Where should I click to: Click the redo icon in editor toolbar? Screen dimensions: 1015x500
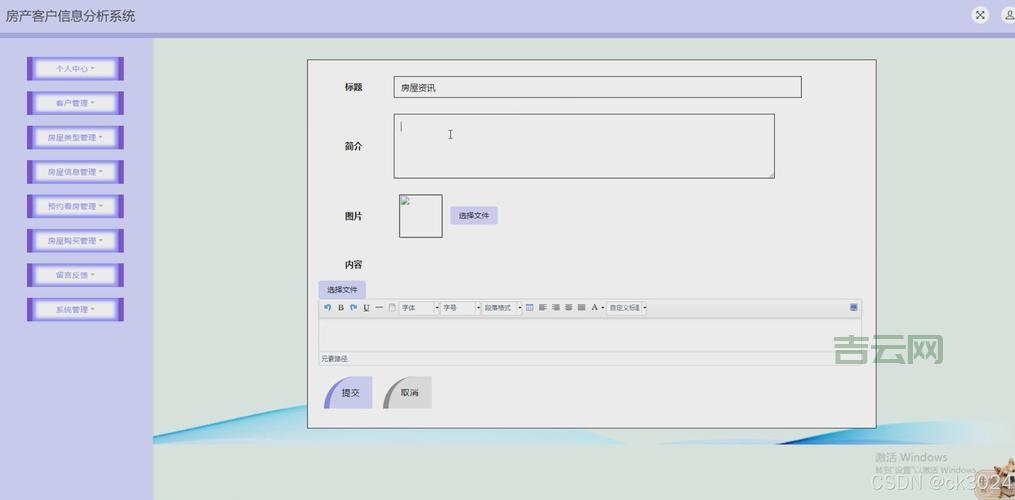point(353,308)
